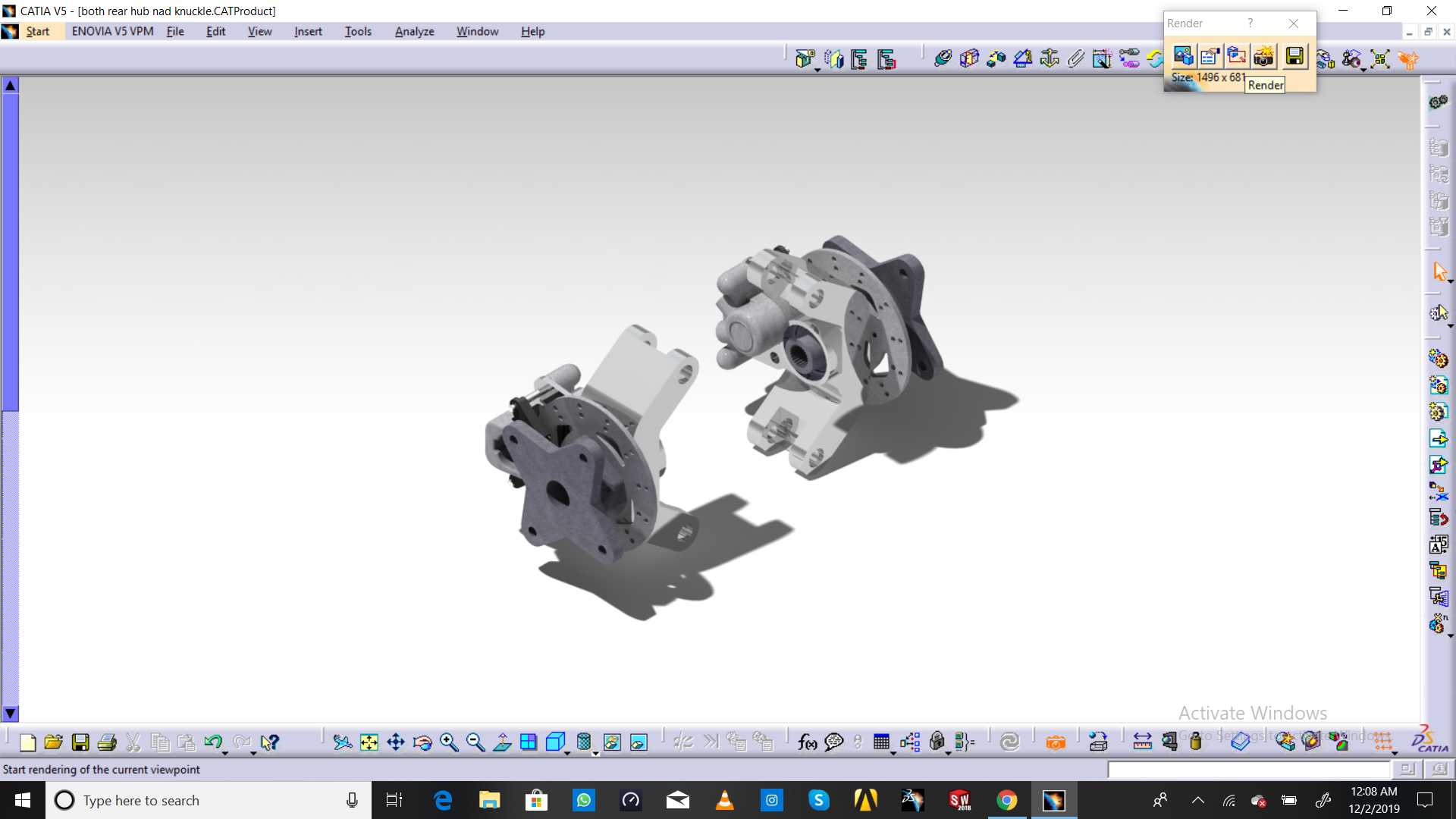Expand the dropdown arrow under the first top toolbar icon
The image size is (1456, 819).
pos(817,70)
